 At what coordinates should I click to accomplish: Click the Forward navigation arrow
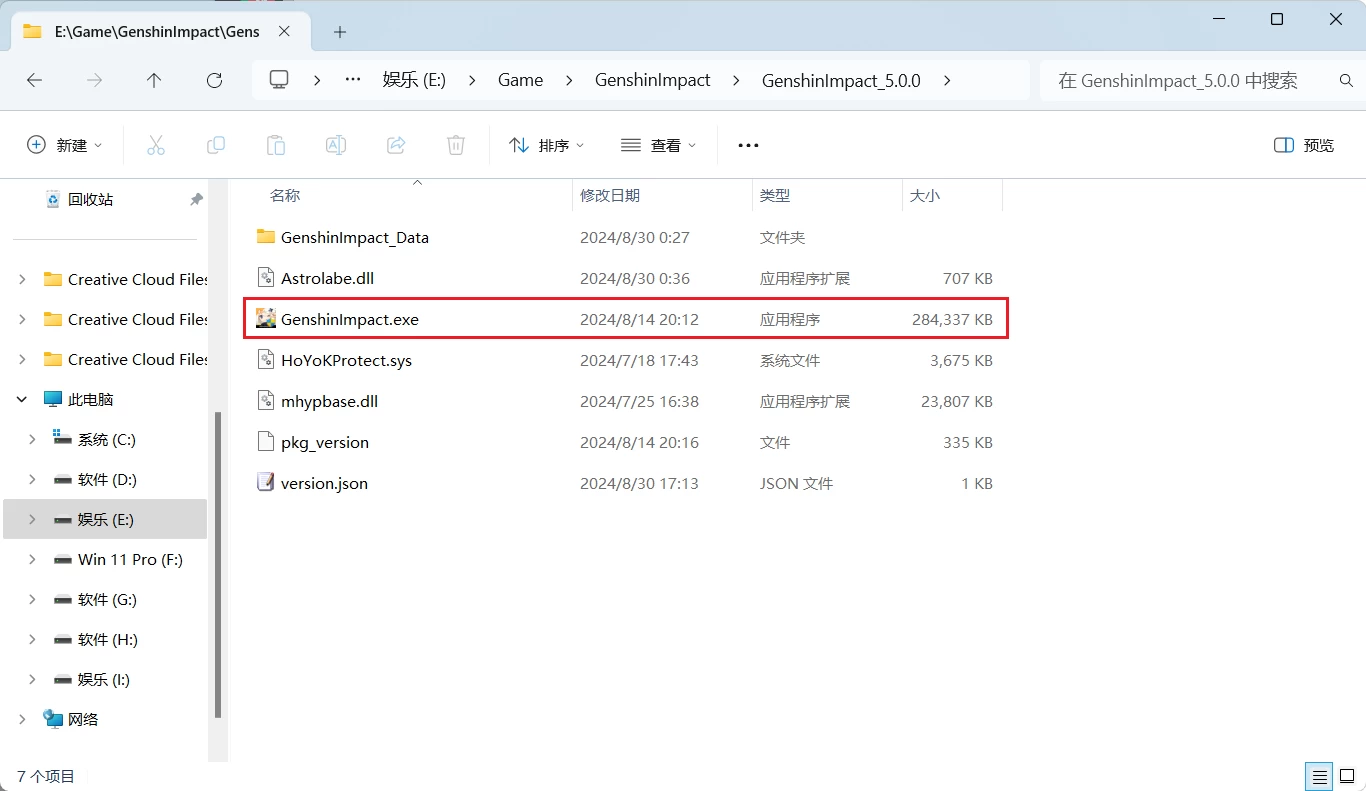click(x=95, y=80)
